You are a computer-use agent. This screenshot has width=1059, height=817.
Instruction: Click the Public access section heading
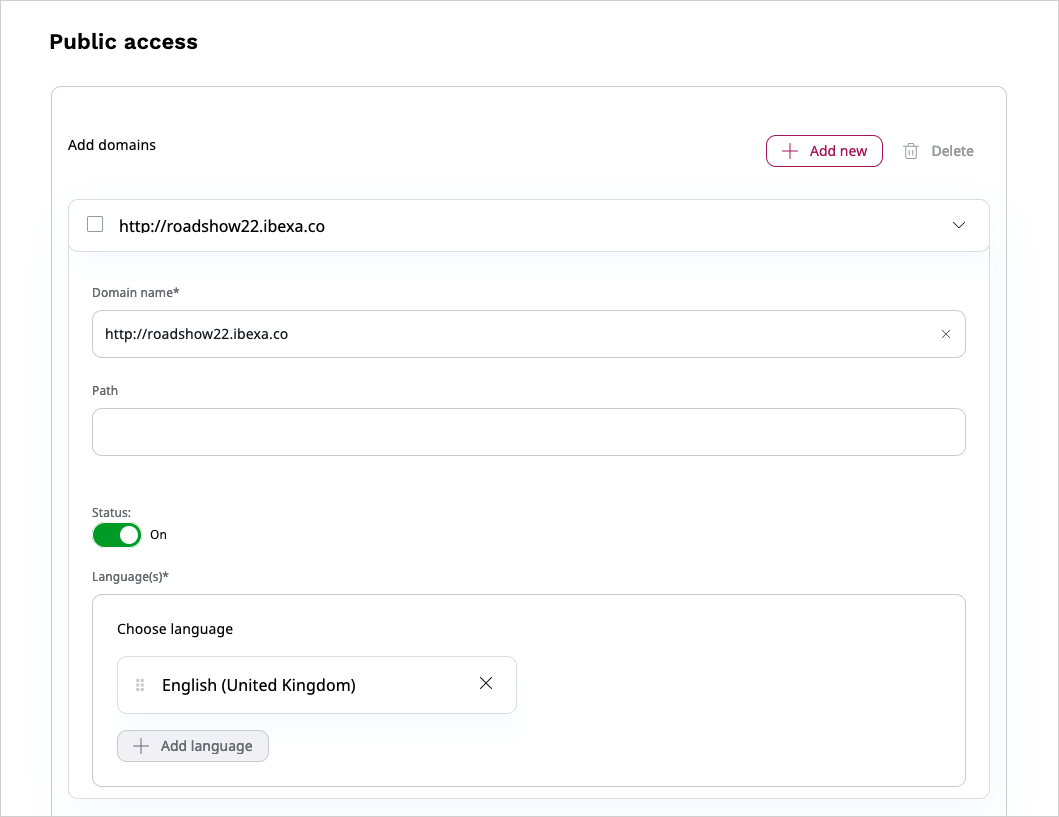click(x=124, y=42)
